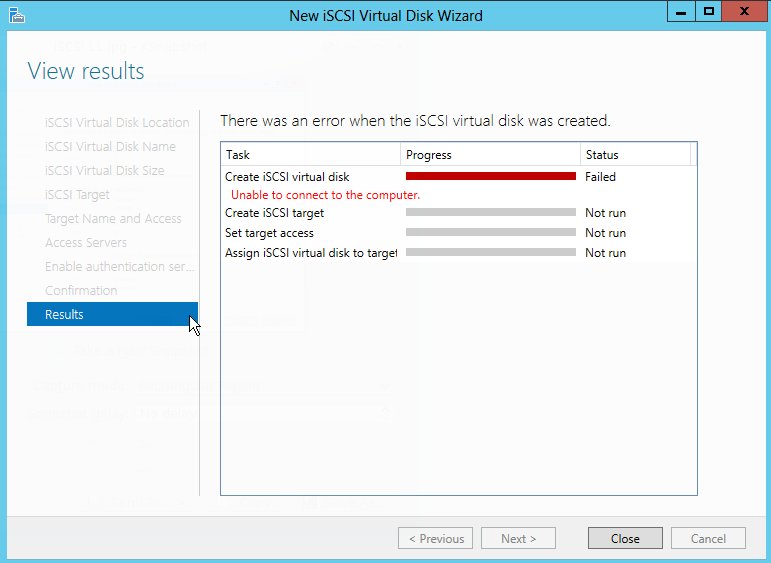771x563 pixels.
Task: Minimize the iSCSI Virtual Disk Wizard window
Action: pos(684,11)
